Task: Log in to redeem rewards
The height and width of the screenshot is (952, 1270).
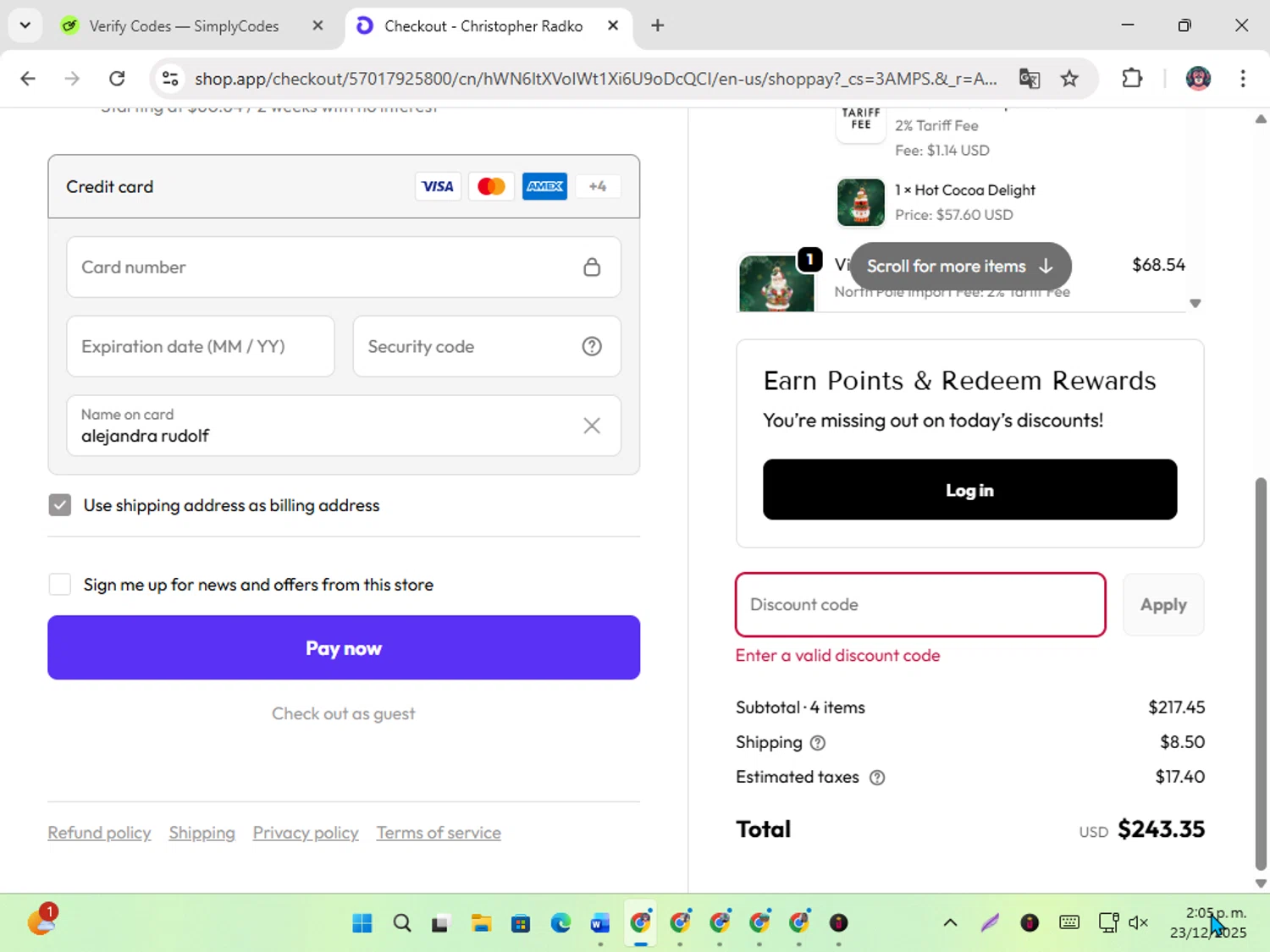Action: [969, 490]
